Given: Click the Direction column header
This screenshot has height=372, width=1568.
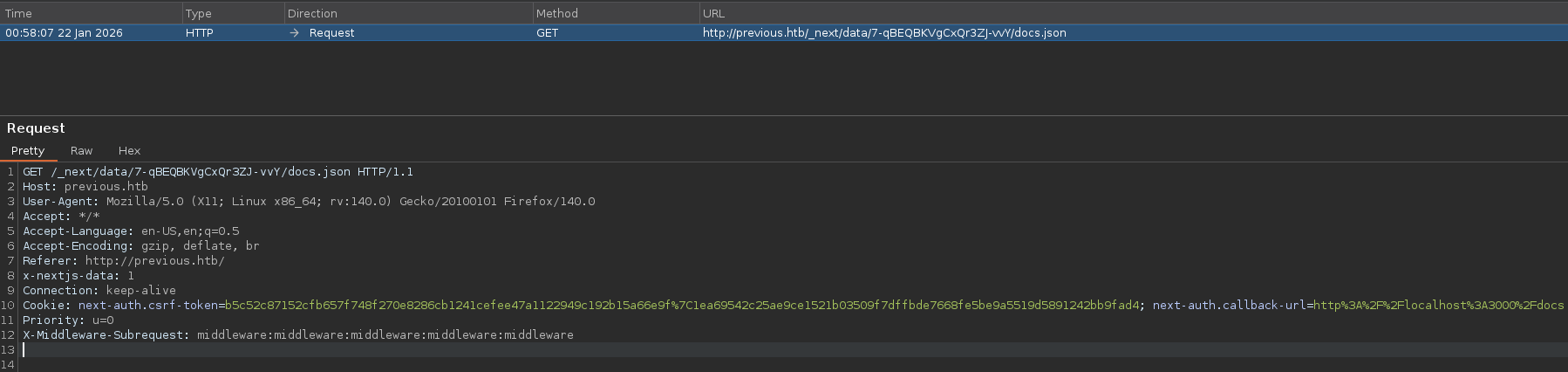Looking at the screenshot, I should click(312, 13).
